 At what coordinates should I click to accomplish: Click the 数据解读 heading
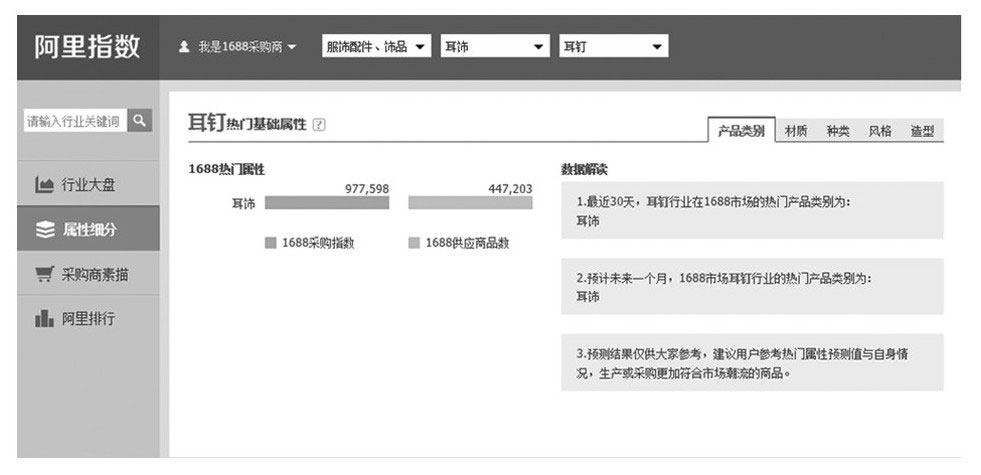[x=584, y=169]
